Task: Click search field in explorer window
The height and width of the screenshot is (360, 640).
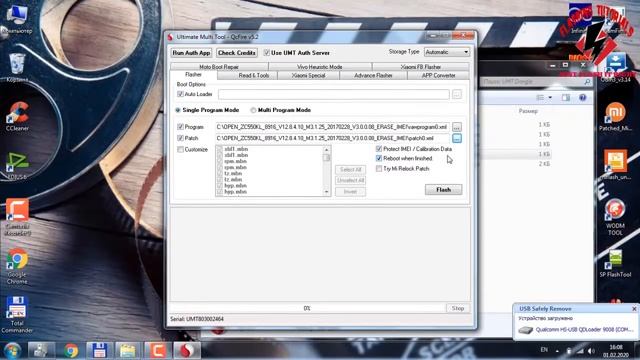Action: tap(532, 82)
